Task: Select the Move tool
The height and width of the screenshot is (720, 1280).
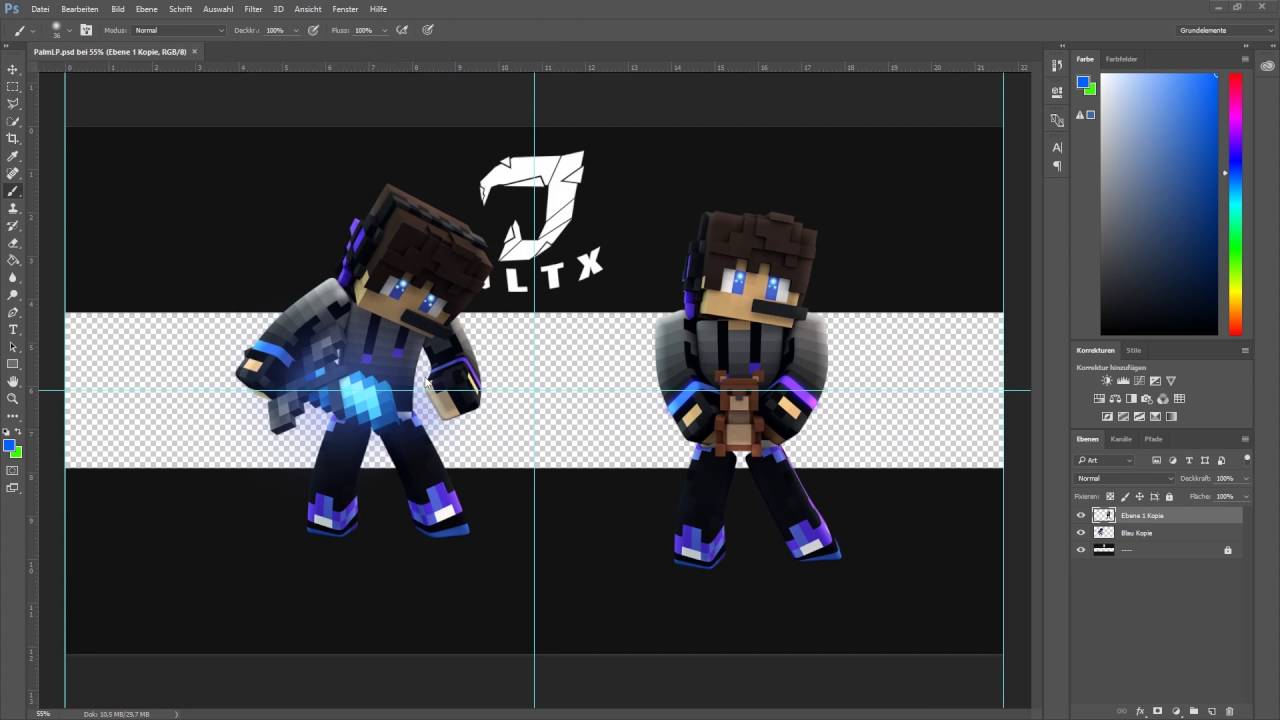Action: click(x=13, y=70)
